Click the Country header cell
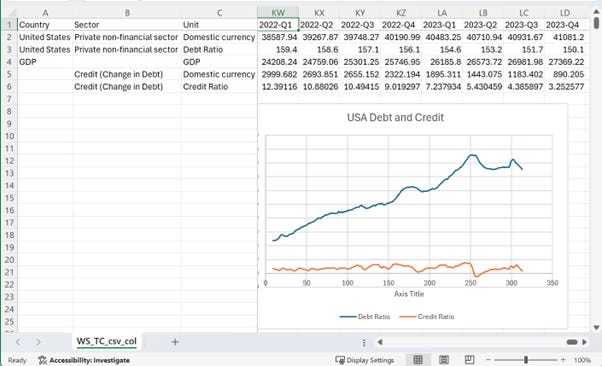The width and height of the screenshot is (602, 366). pyautogui.click(x=45, y=25)
